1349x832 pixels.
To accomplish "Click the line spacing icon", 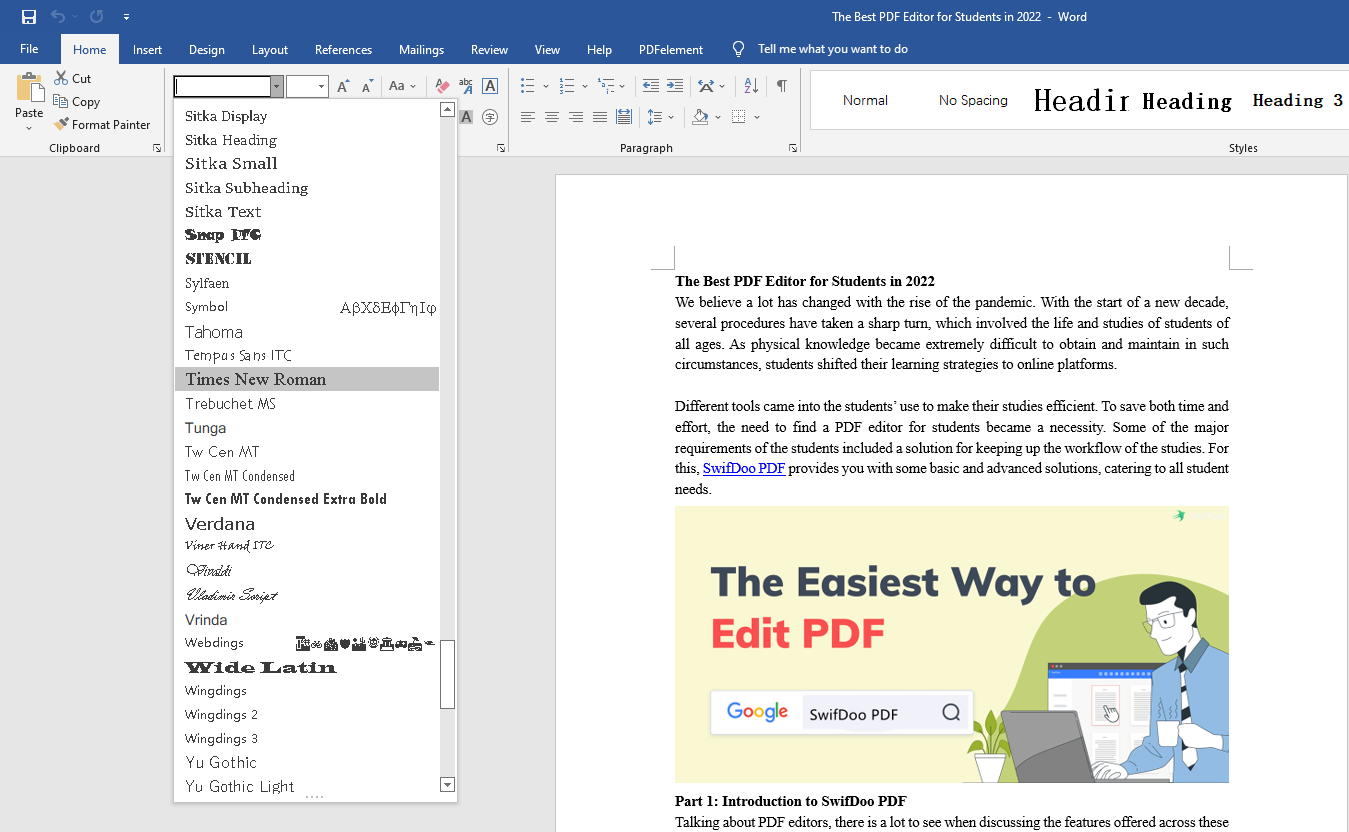I will click(655, 117).
